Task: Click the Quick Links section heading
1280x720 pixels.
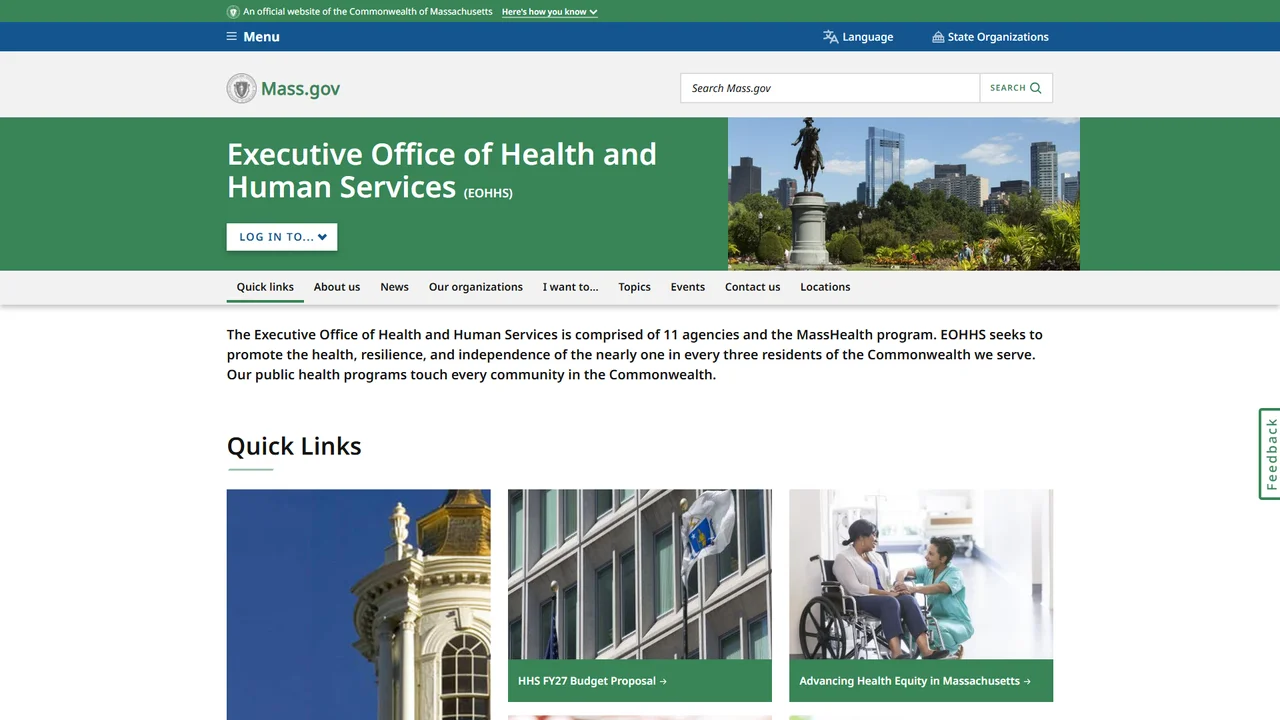Action: 294,446
